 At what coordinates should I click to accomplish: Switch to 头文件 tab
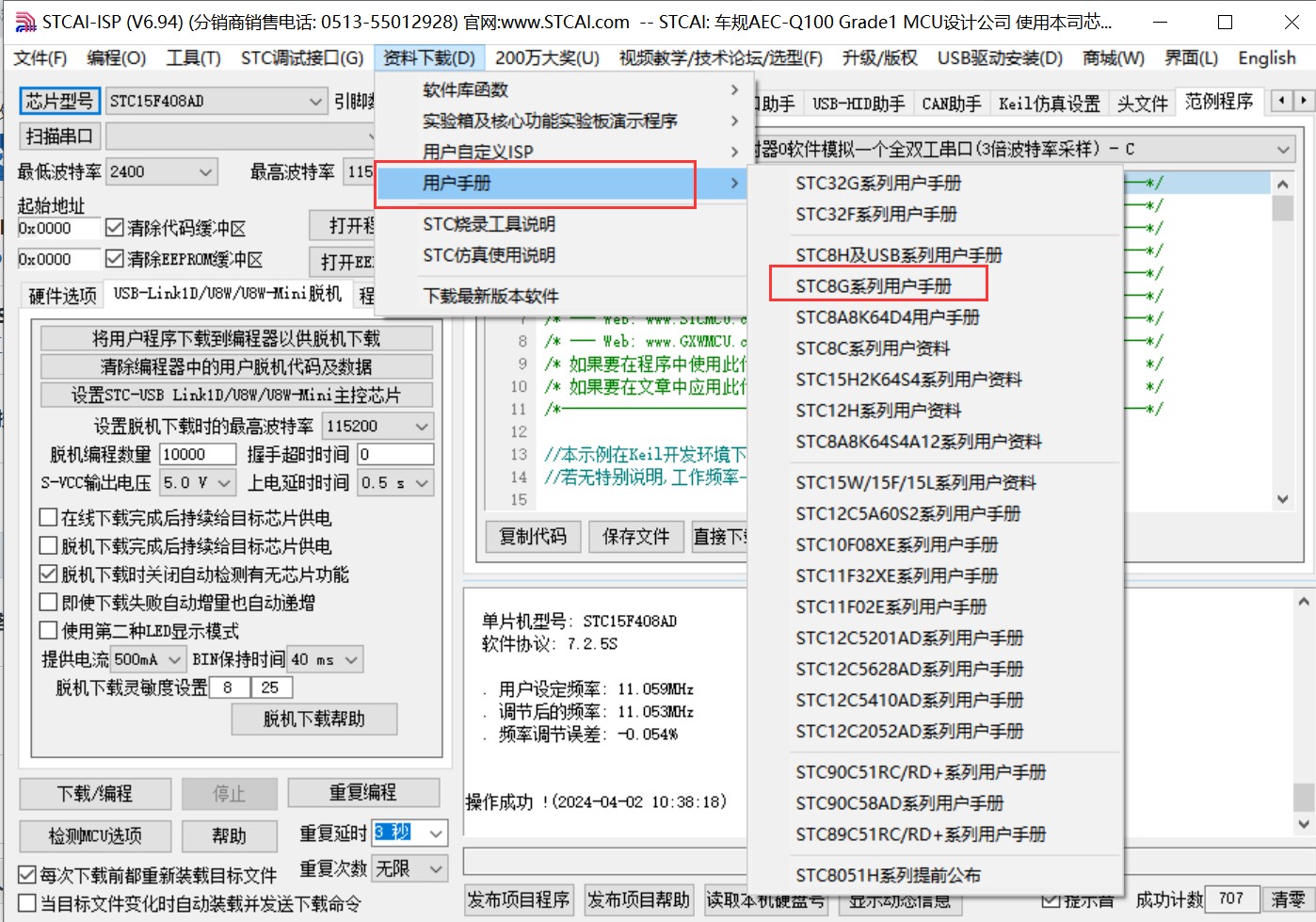pos(1142,104)
